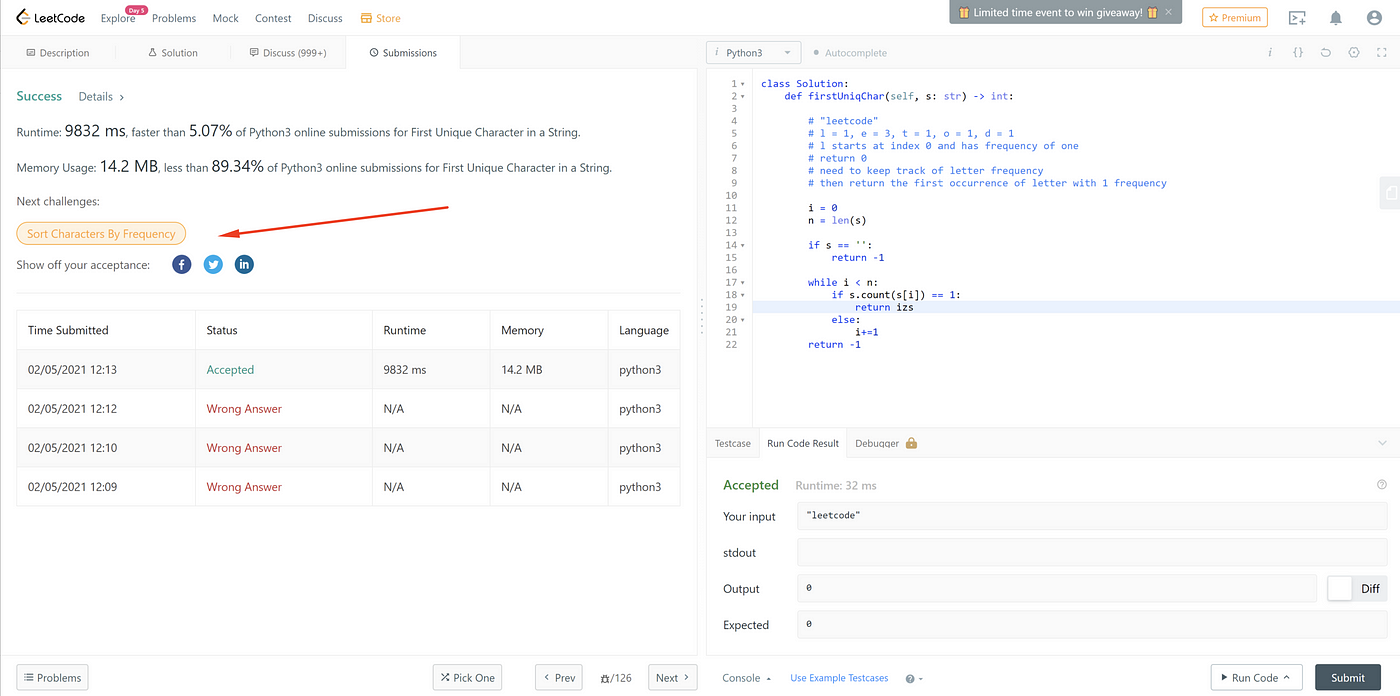Open Sort Characters By Frequency challenge

pos(101,234)
